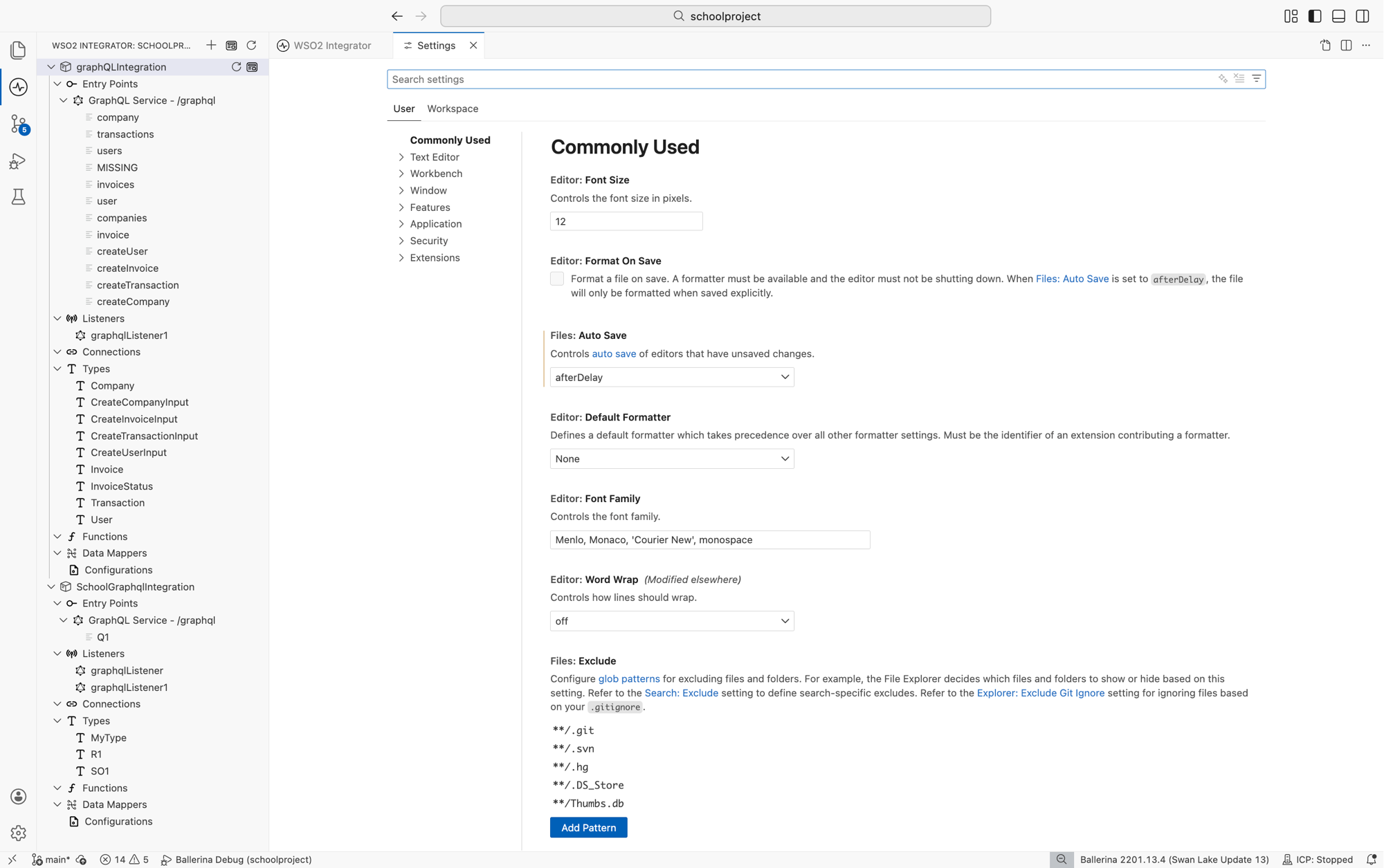The width and height of the screenshot is (1384, 868).
Task: Open the Default Formatter None dropdown
Action: [x=672, y=459]
